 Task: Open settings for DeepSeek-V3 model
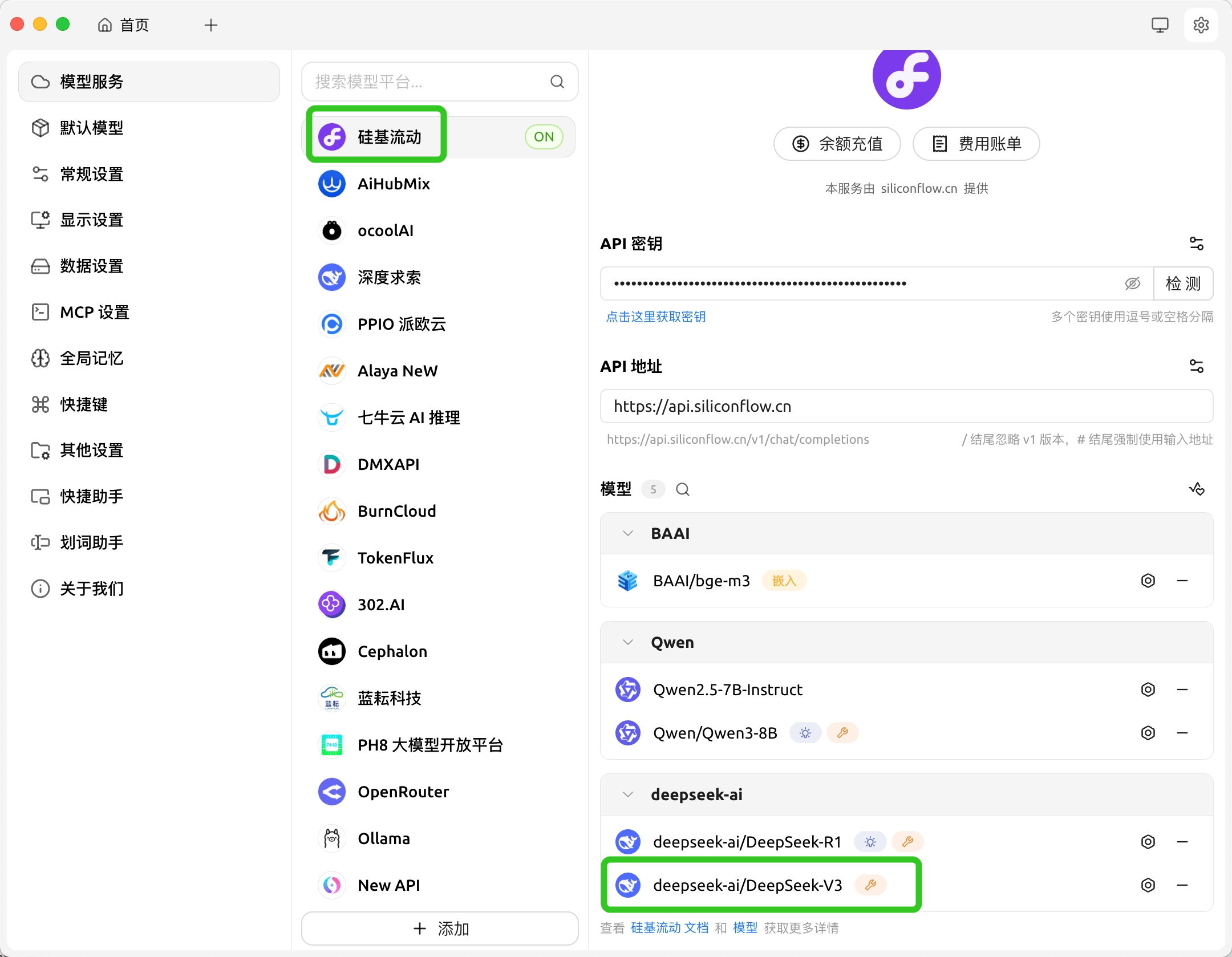[1148, 885]
